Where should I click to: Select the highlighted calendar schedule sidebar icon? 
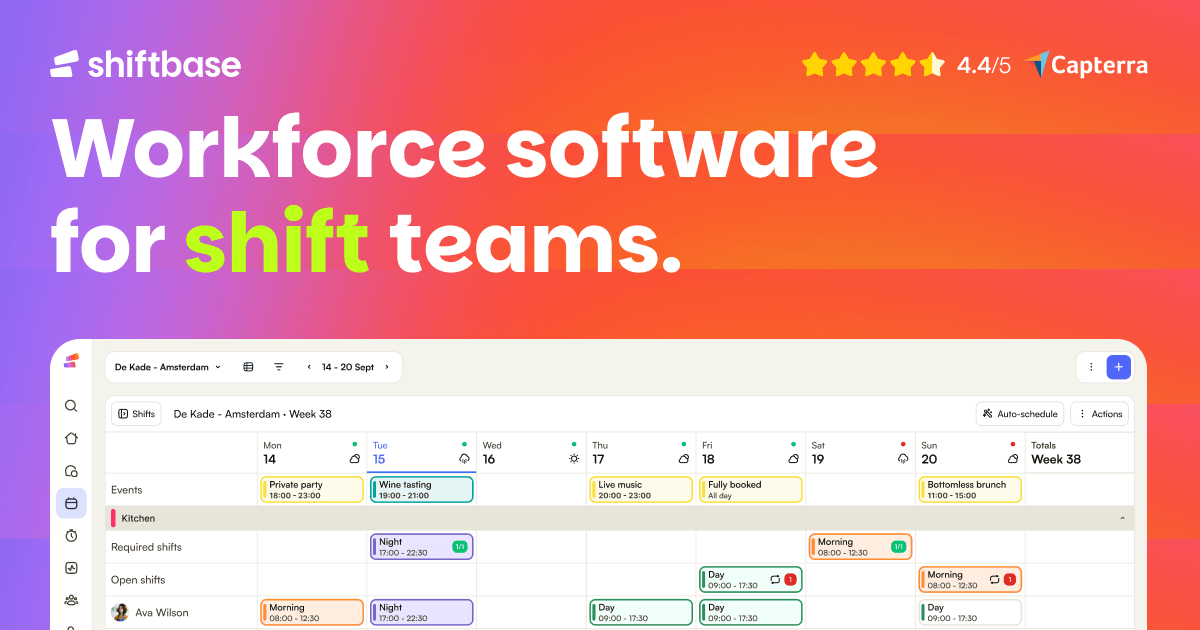click(x=71, y=503)
